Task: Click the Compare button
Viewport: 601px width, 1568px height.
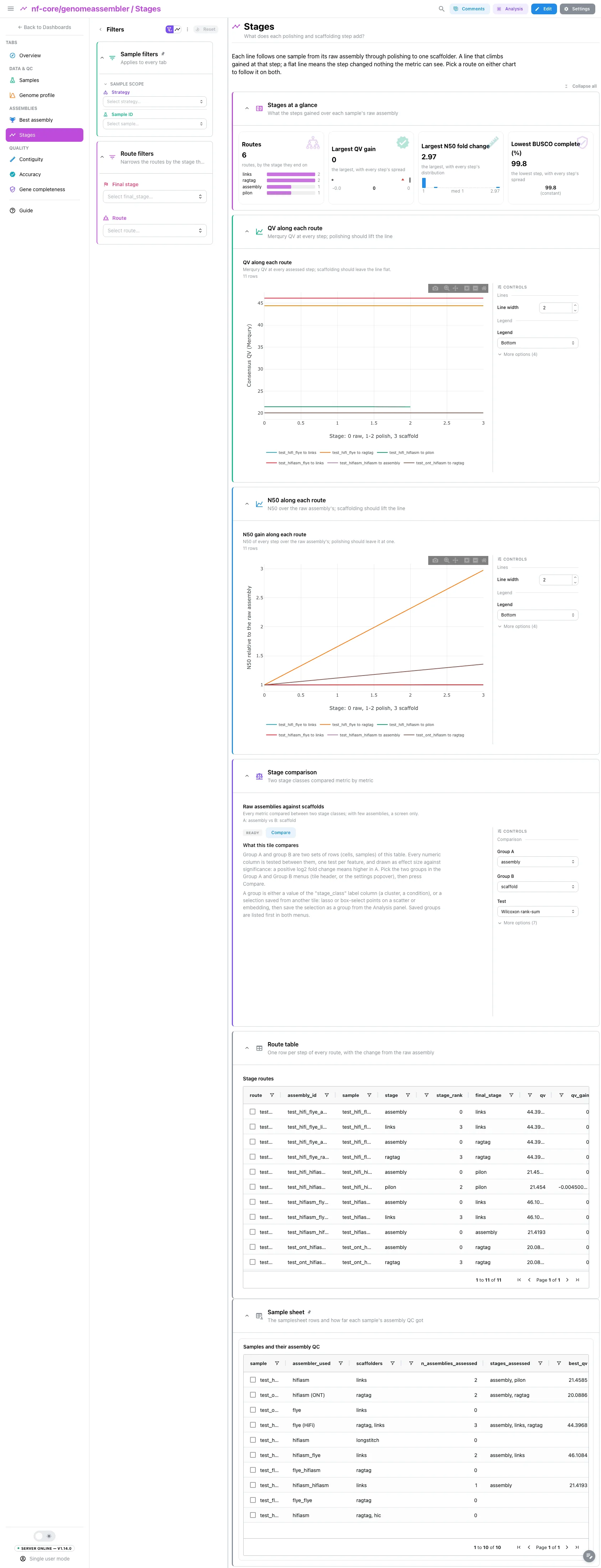Action: point(280,832)
